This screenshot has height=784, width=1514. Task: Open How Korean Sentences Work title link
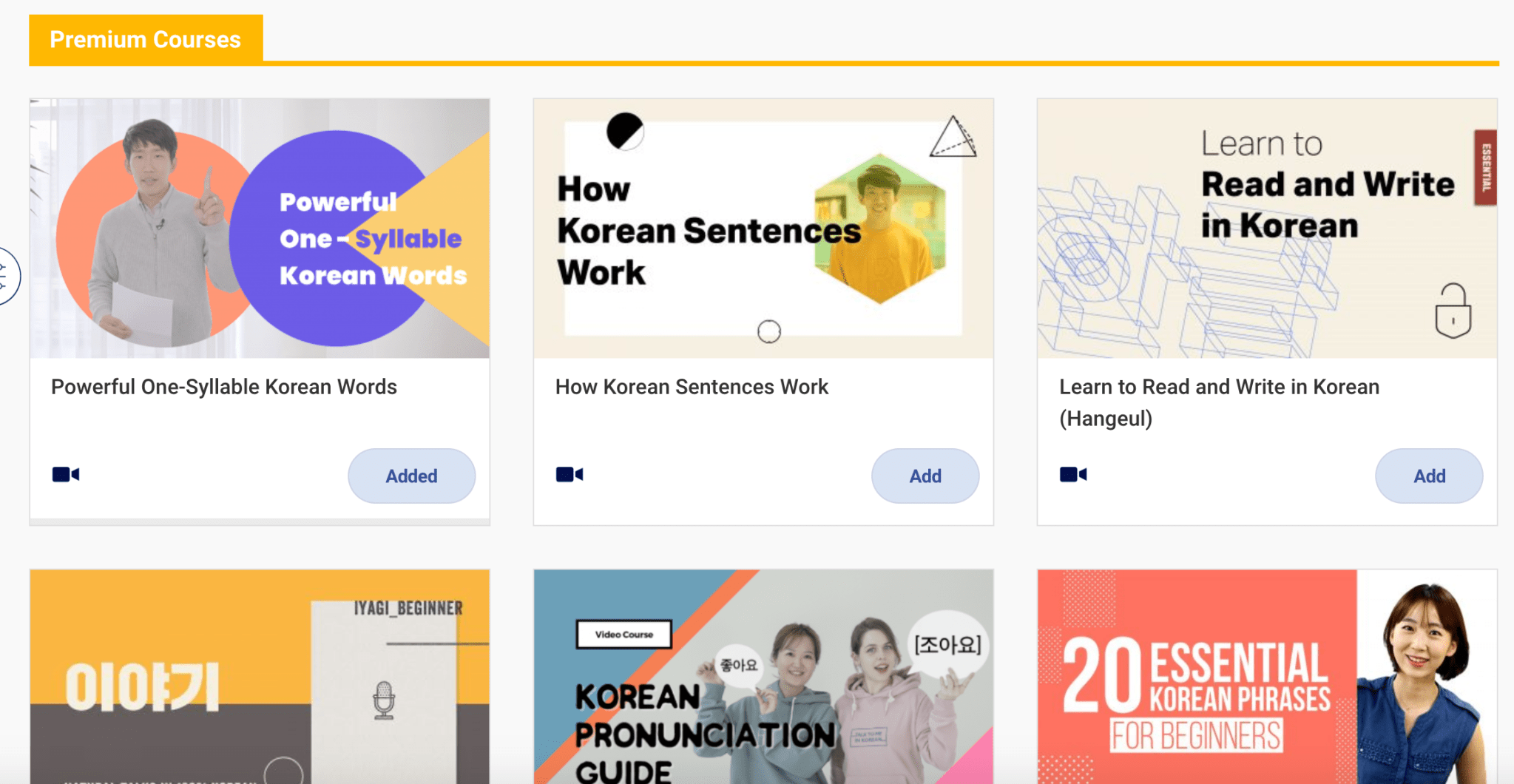692,387
